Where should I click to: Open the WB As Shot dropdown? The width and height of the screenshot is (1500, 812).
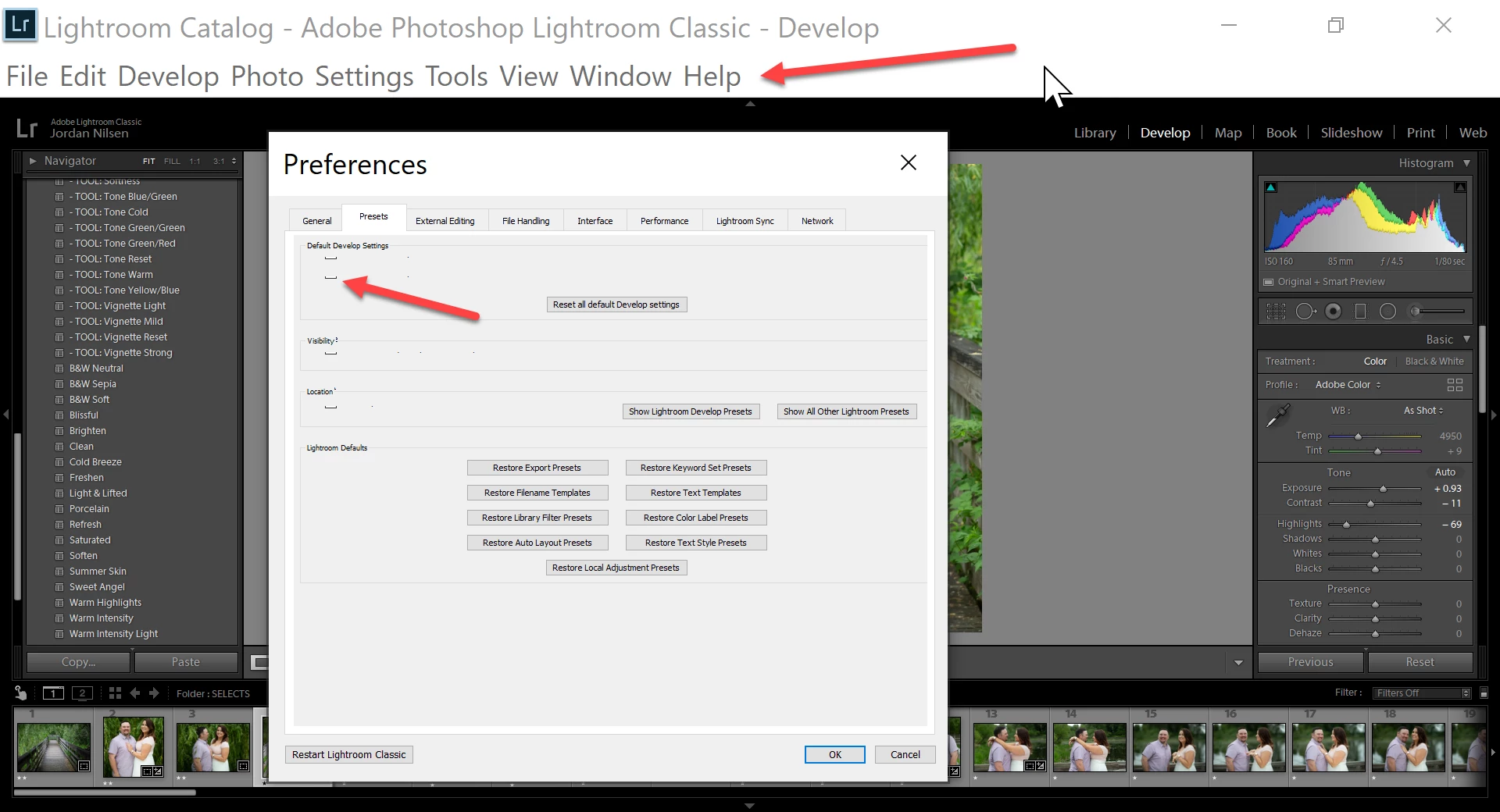[1423, 411]
